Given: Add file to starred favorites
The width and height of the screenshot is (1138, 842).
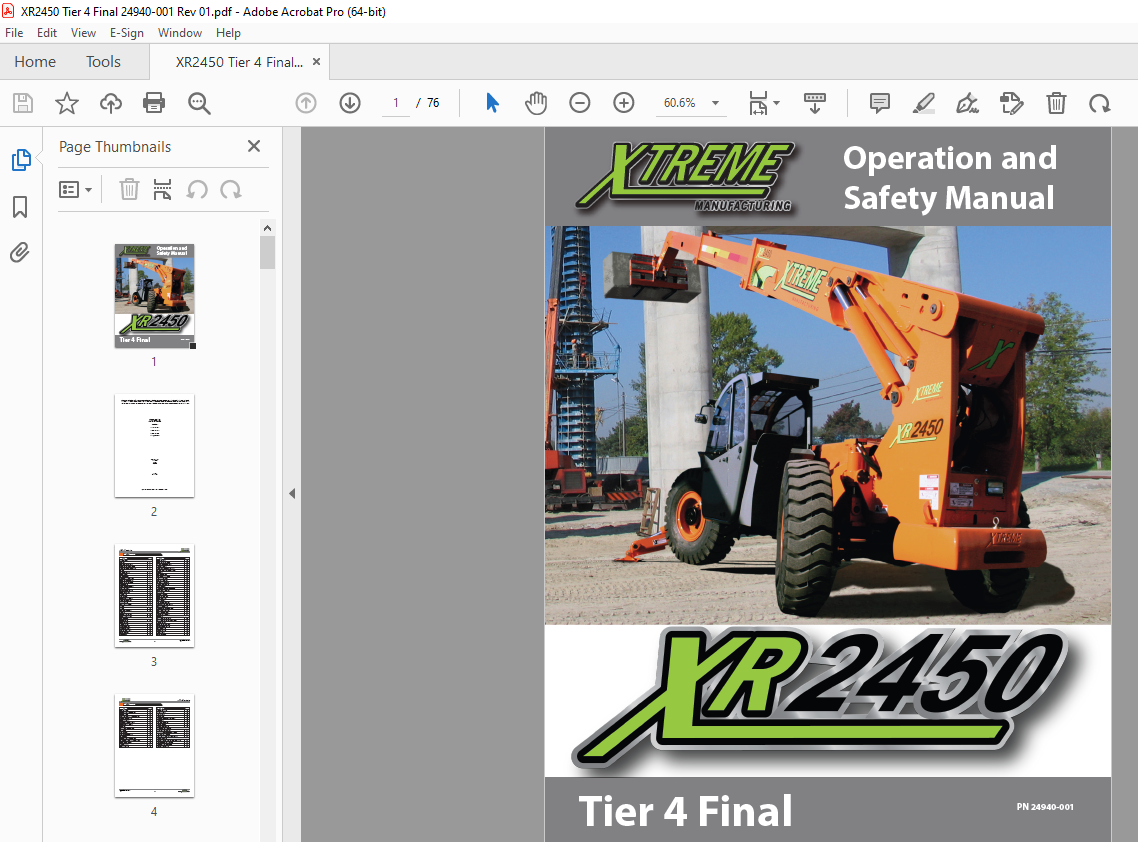Looking at the screenshot, I should (x=67, y=103).
